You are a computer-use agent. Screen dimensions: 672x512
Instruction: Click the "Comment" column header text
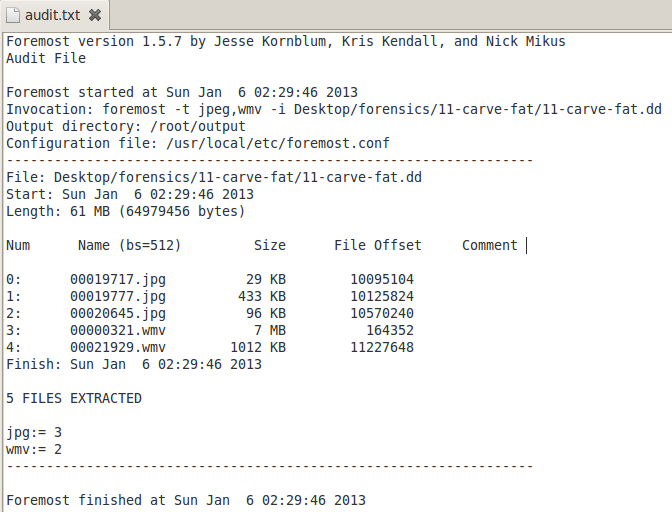[x=489, y=245]
